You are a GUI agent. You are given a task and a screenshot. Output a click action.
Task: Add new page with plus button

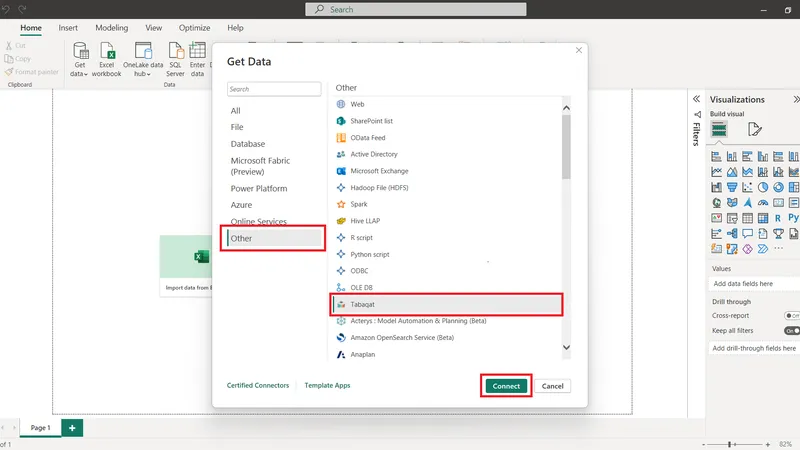coord(72,427)
